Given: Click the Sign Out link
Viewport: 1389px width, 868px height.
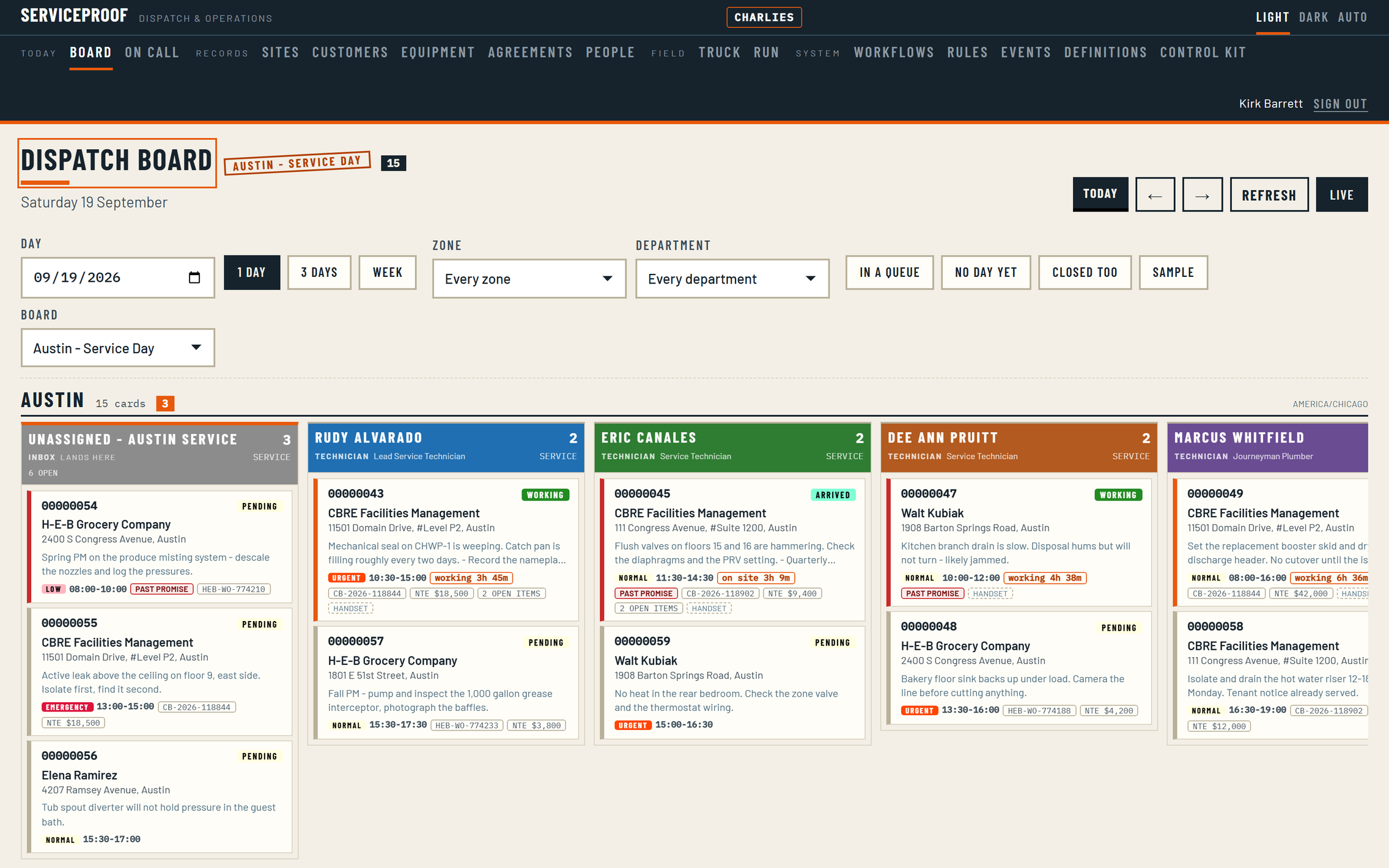Looking at the screenshot, I should coord(1340,104).
